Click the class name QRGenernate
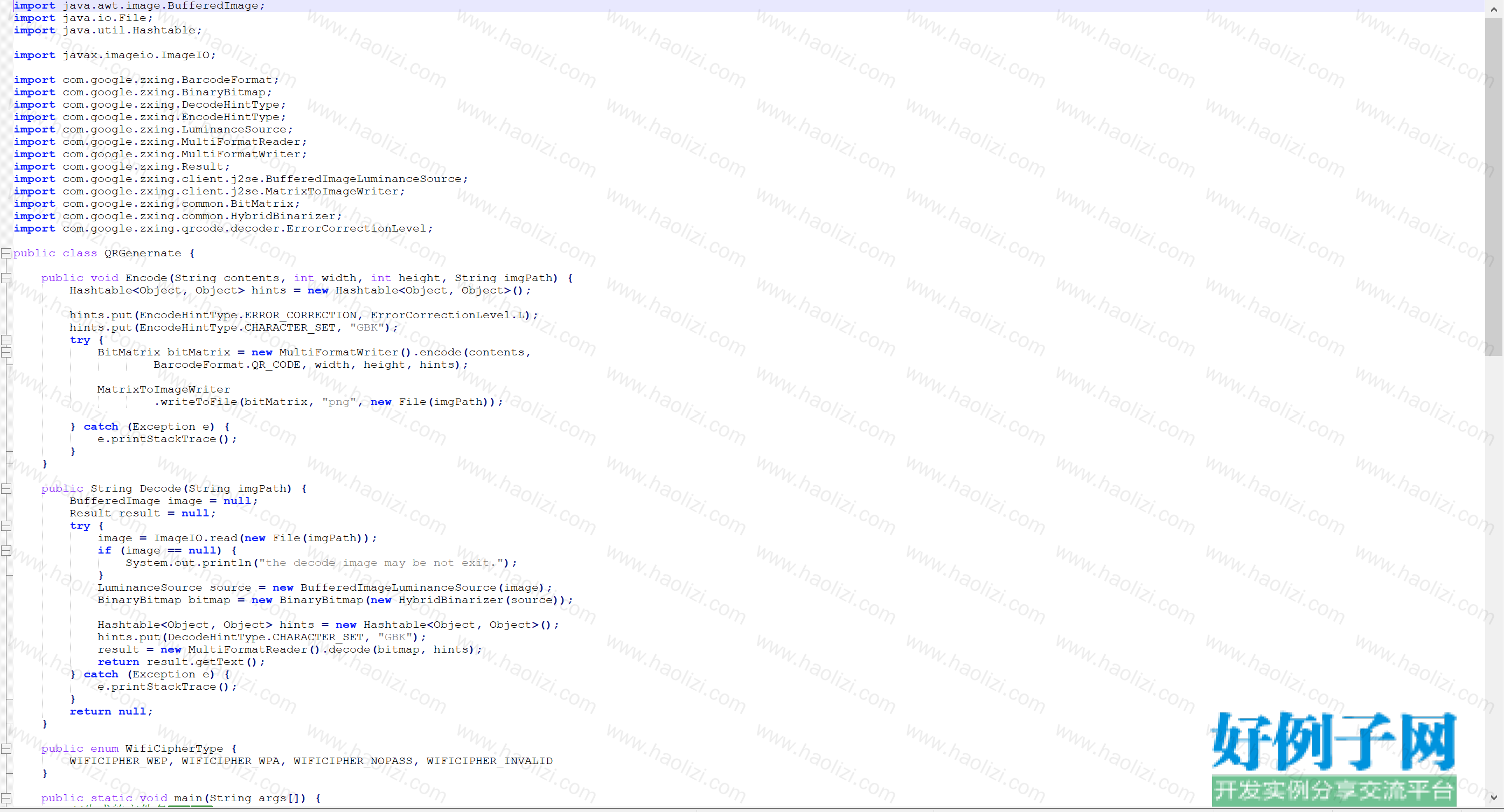Screen dimensions: 1504x812 142,254
